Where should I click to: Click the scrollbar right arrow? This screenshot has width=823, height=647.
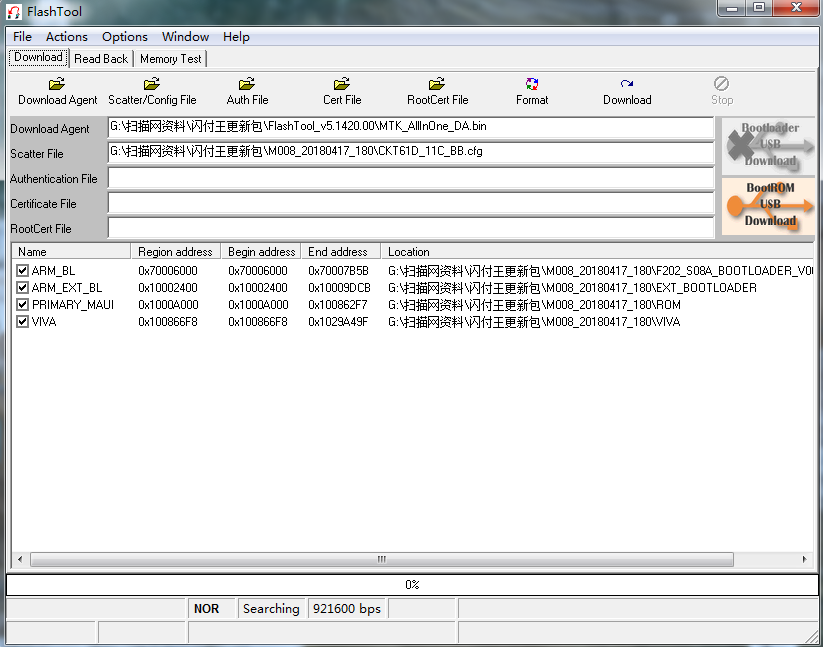click(804, 559)
